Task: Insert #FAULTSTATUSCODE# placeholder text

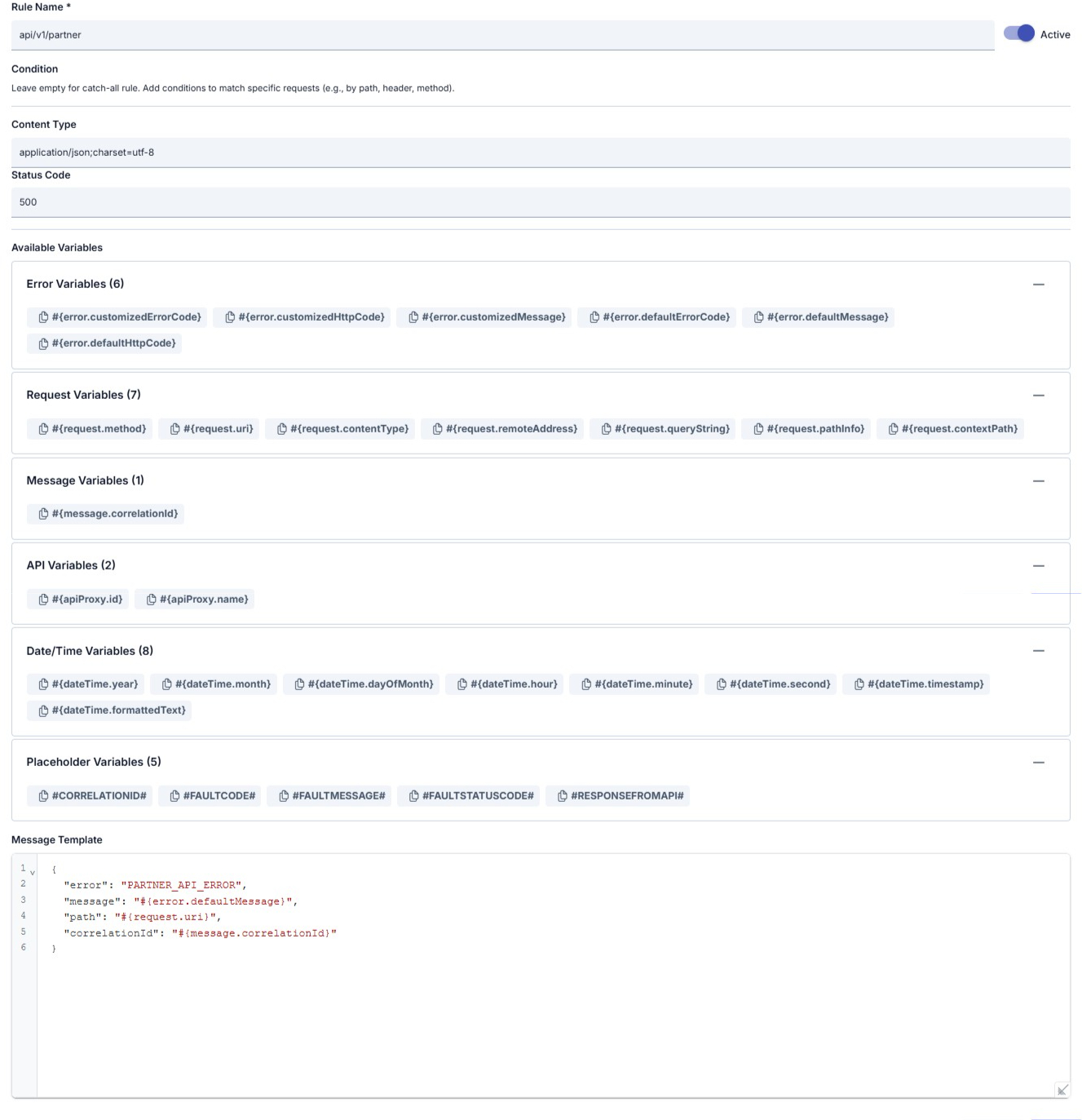Action: (478, 796)
